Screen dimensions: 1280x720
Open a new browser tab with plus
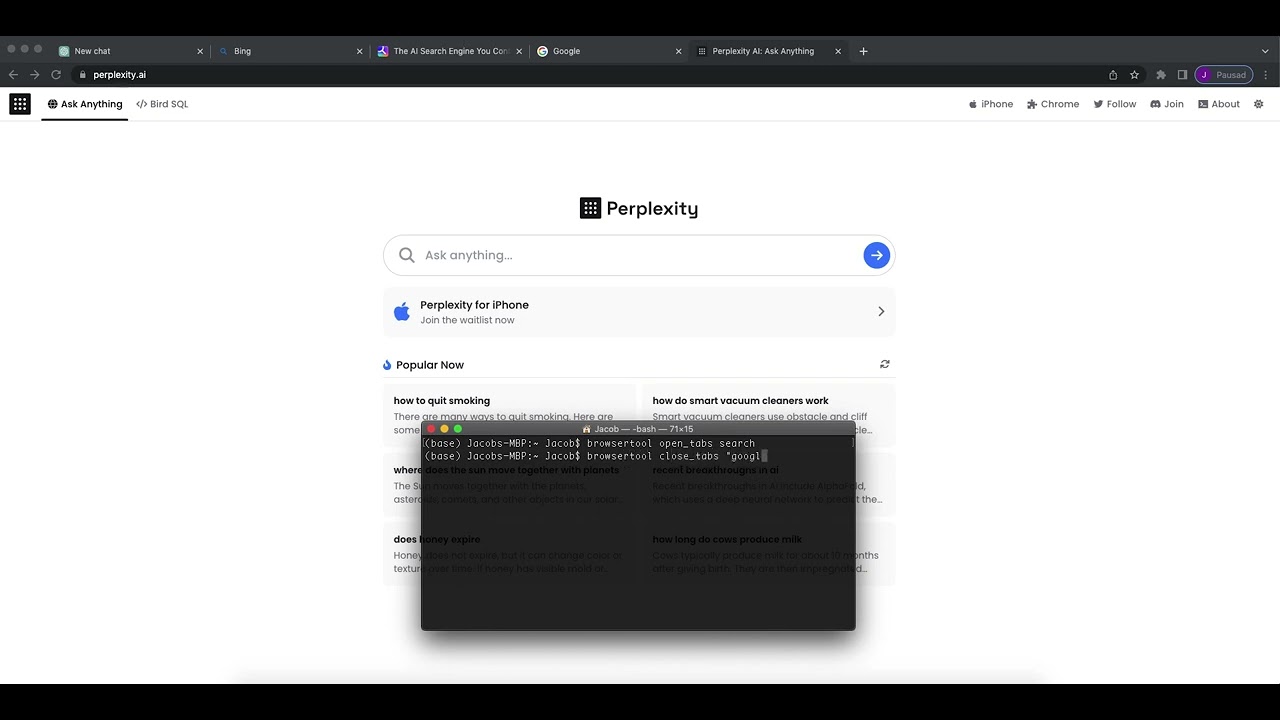[x=864, y=51]
